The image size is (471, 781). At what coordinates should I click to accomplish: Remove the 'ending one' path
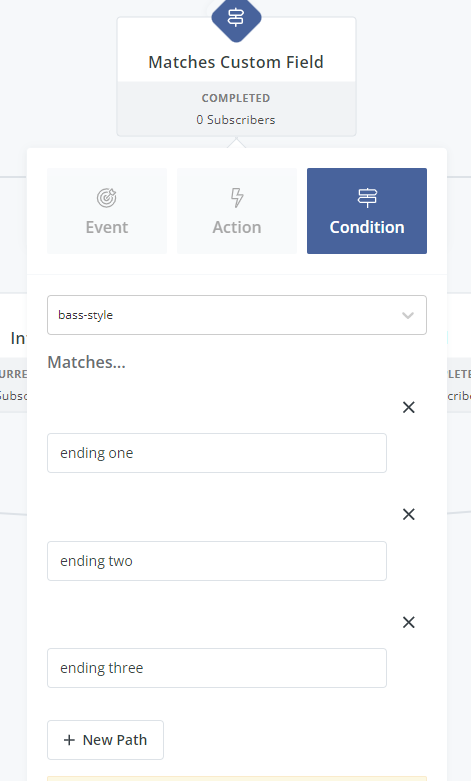[409, 407]
